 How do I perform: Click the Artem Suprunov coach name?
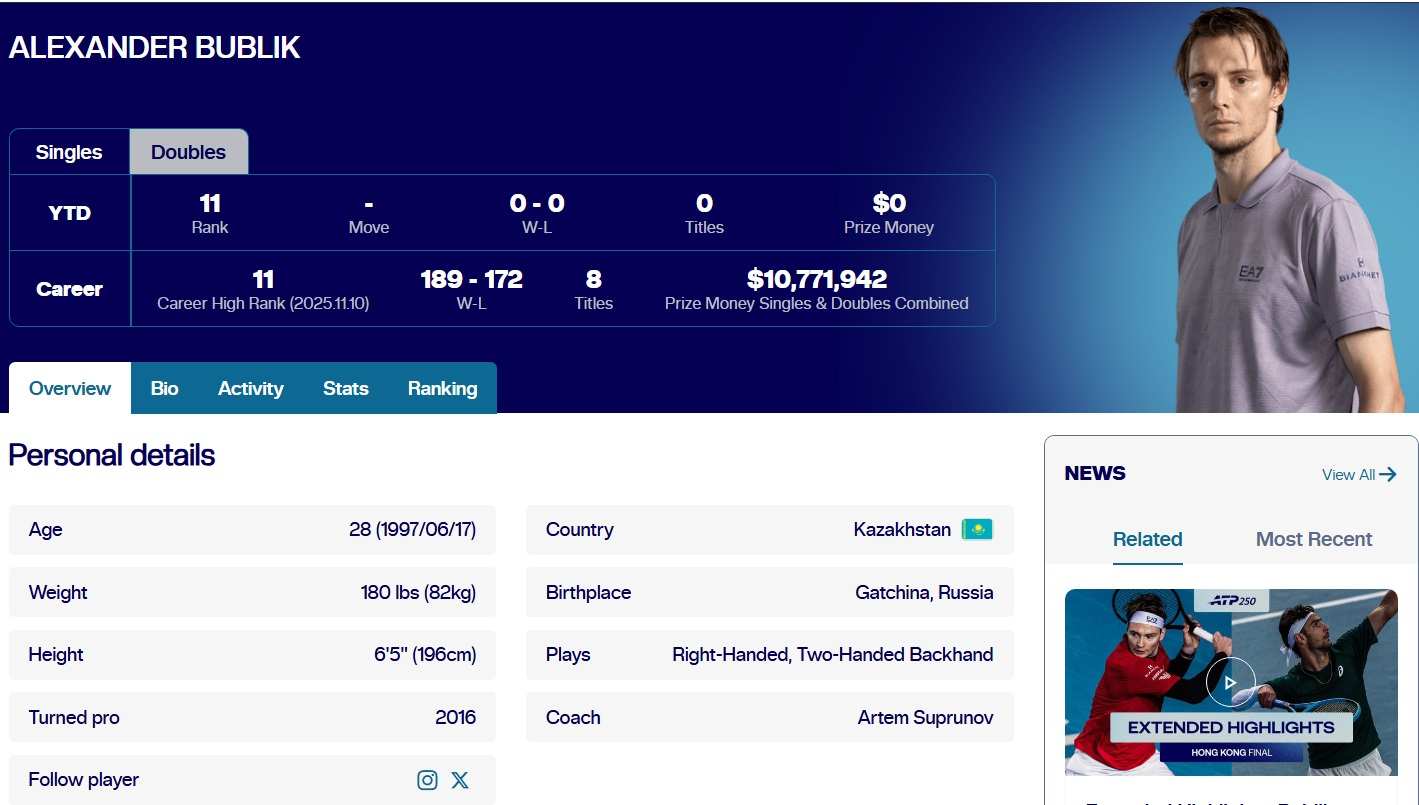[925, 717]
